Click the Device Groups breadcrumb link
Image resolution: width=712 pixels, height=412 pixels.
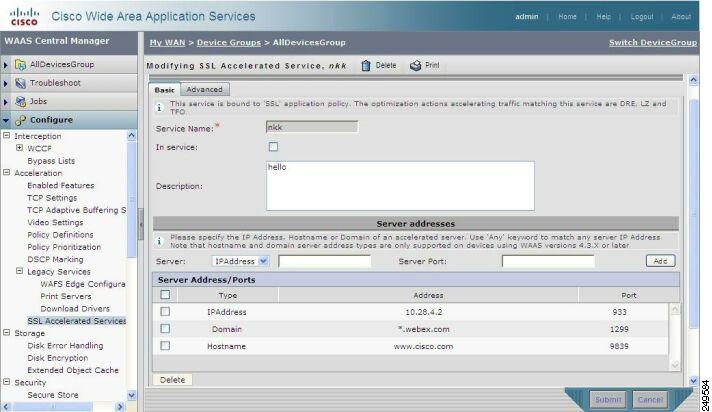click(x=229, y=42)
